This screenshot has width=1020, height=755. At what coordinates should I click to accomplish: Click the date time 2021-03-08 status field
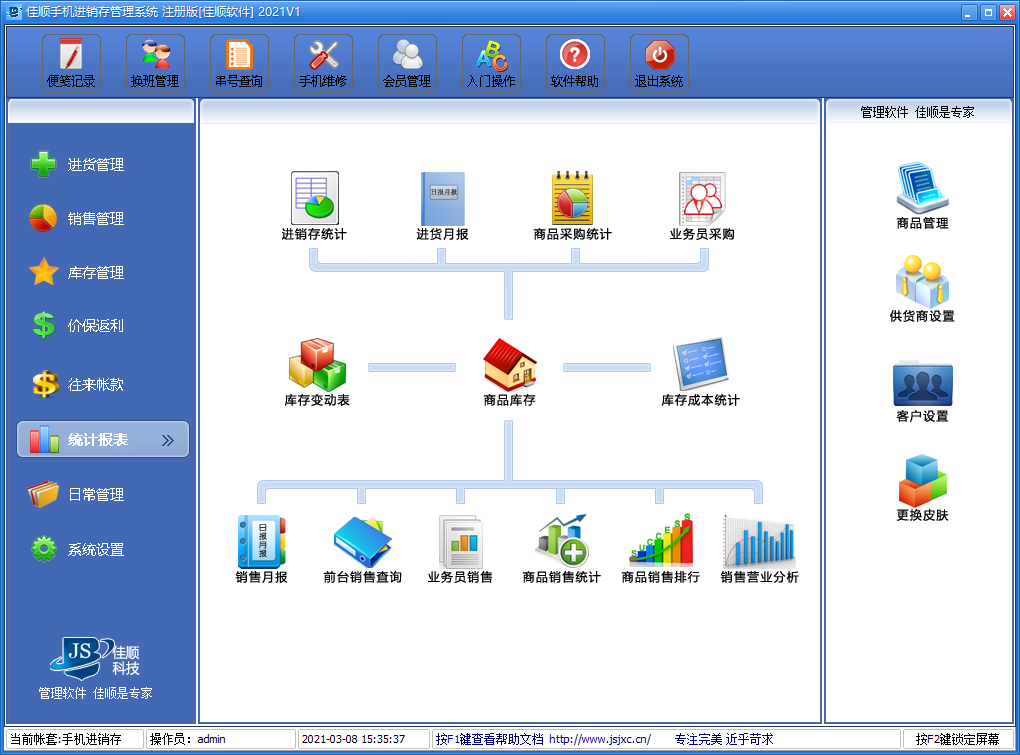(363, 739)
